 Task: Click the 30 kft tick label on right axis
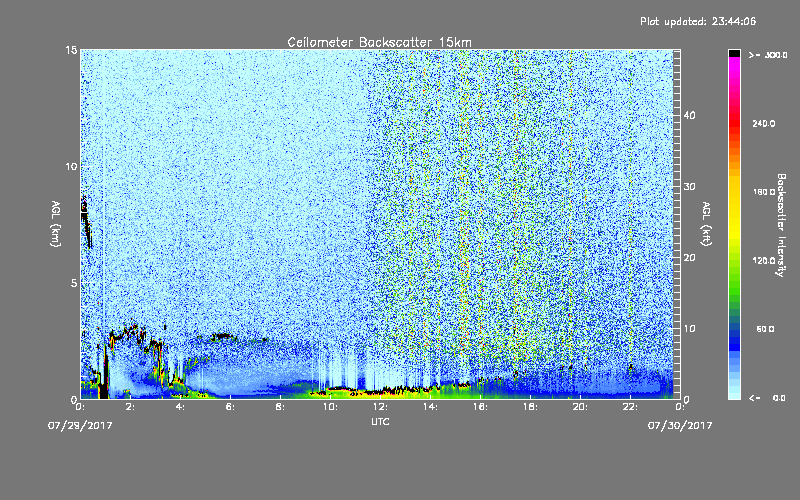[689, 186]
